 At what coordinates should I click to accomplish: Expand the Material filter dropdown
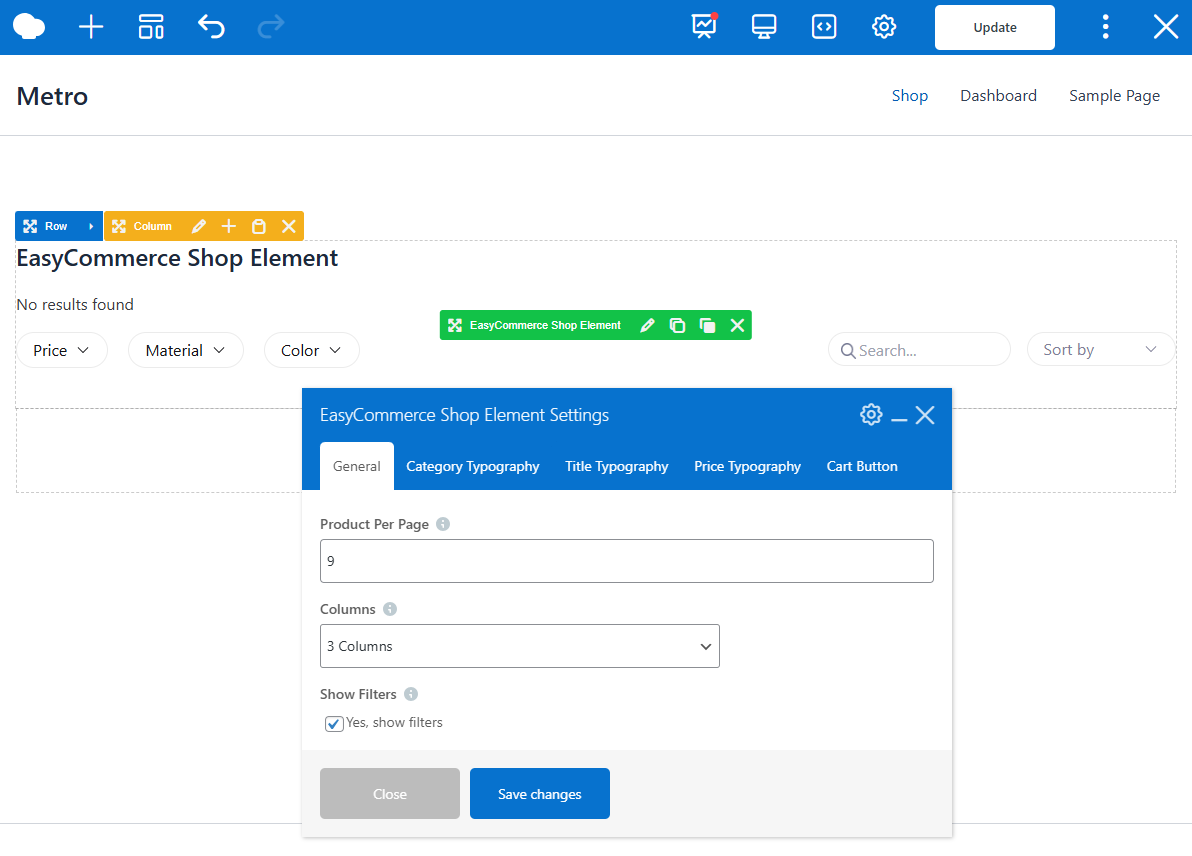point(186,350)
